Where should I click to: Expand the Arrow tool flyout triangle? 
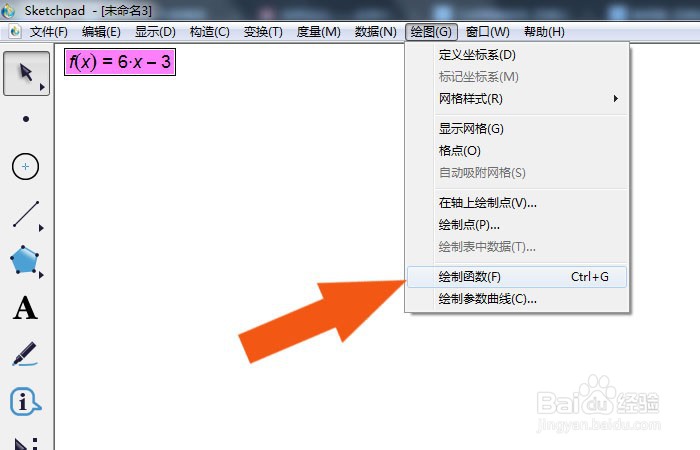click(42, 87)
